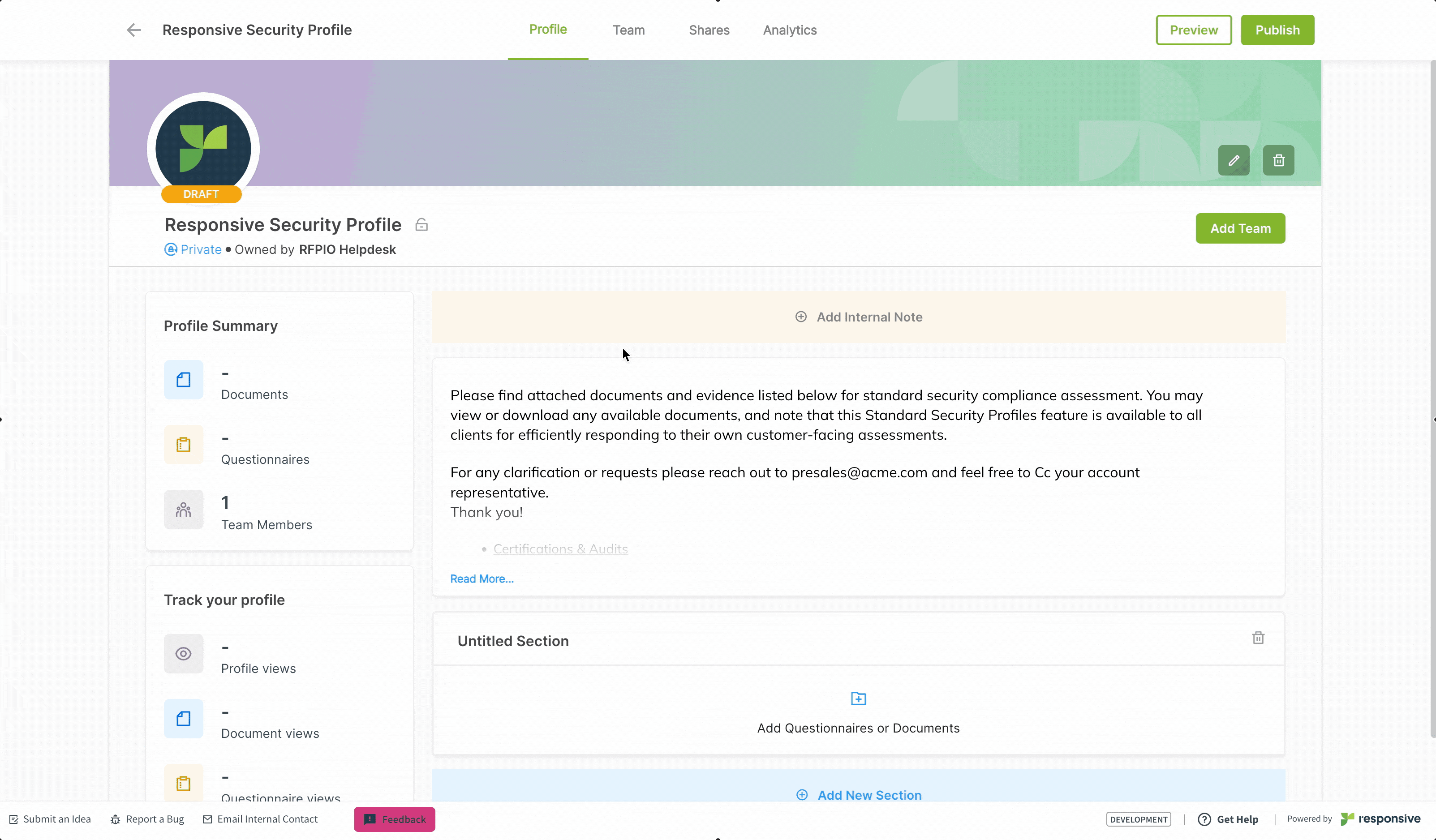Click the Feedback button
1436x840 pixels.
click(x=394, y=819)
